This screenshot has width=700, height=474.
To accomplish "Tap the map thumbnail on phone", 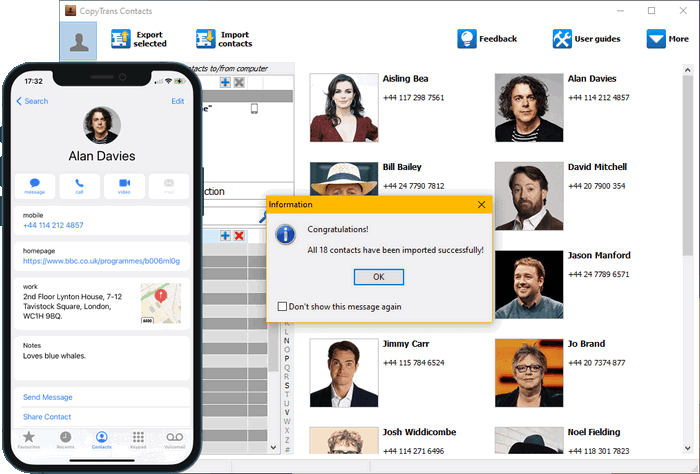I will point(161,304).
